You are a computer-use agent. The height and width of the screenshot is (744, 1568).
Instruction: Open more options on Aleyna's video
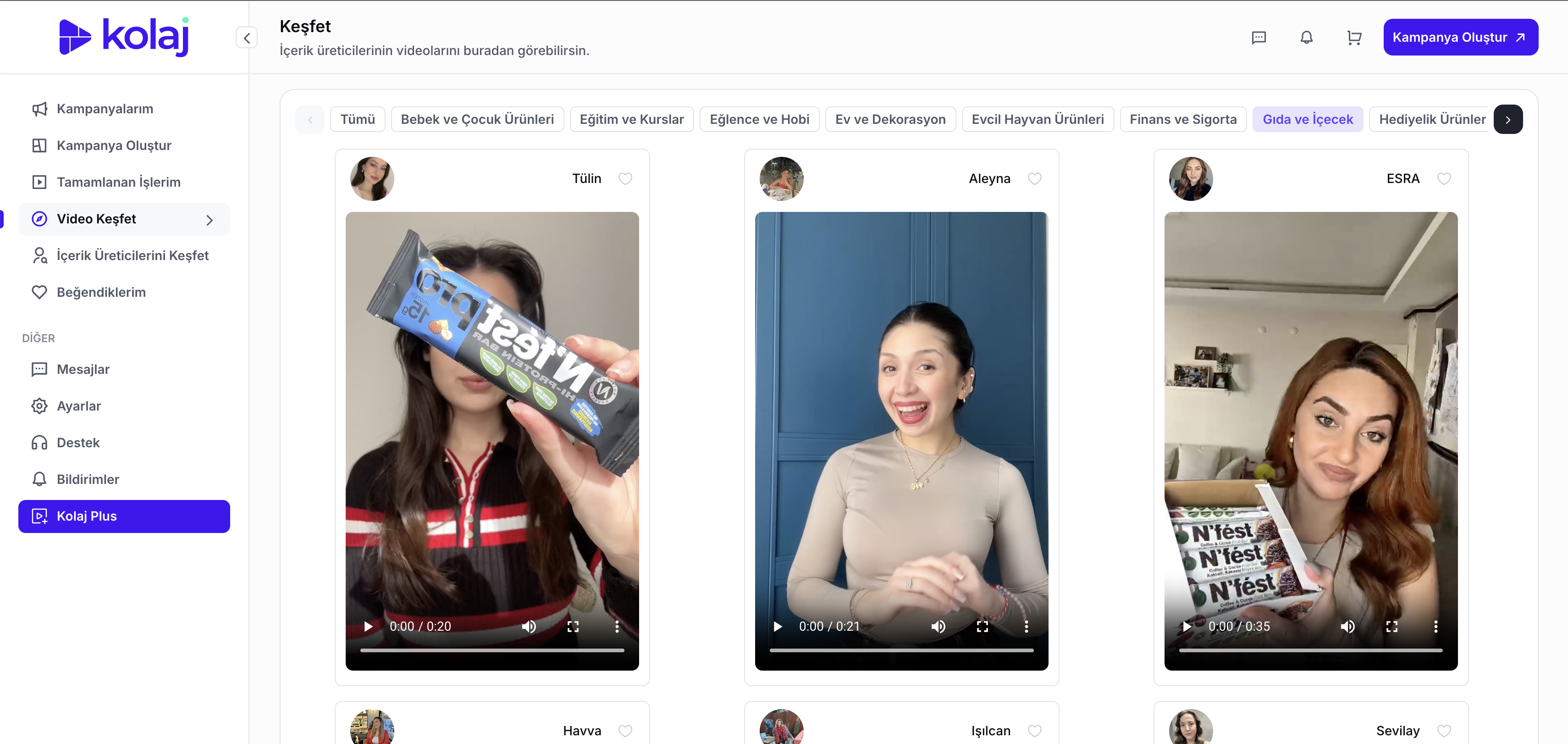(x=1026, y=627)
